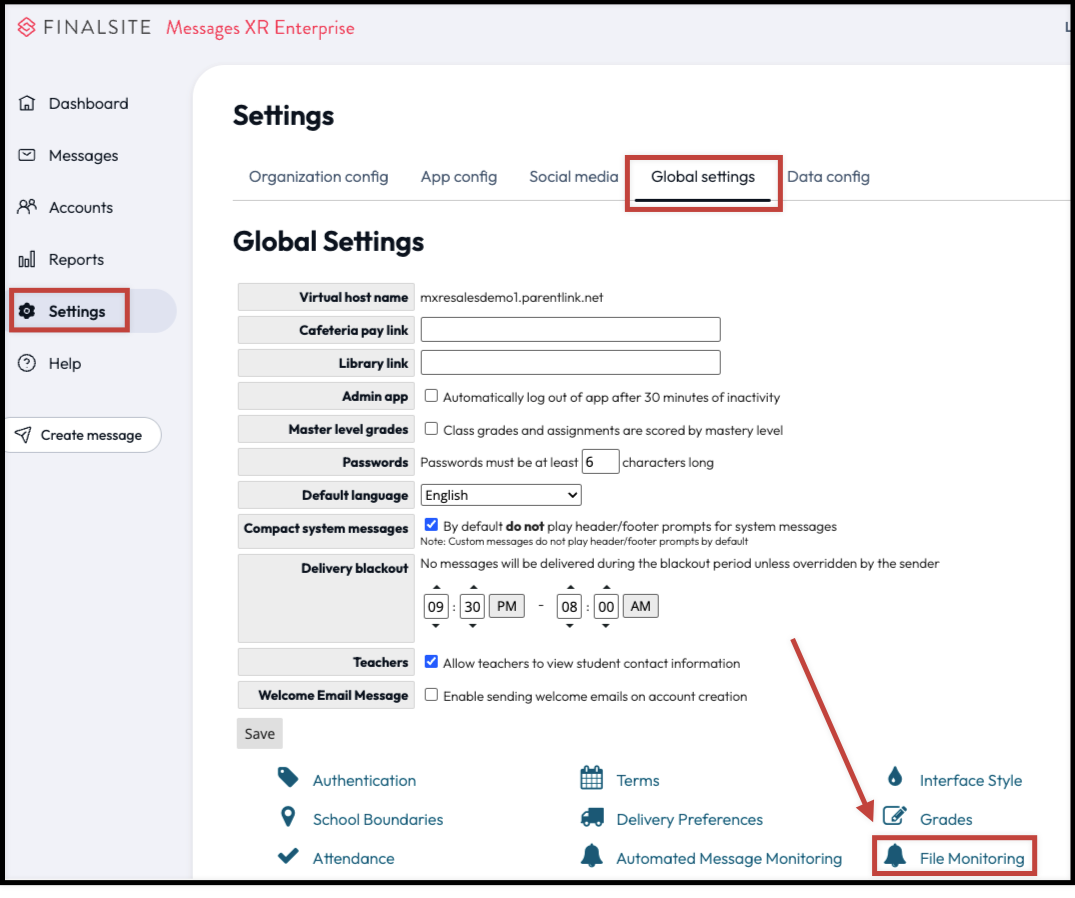Click the Authentication tag icon
The height and width of the screenshot is (898, 1075).
[x=288, y=780]
